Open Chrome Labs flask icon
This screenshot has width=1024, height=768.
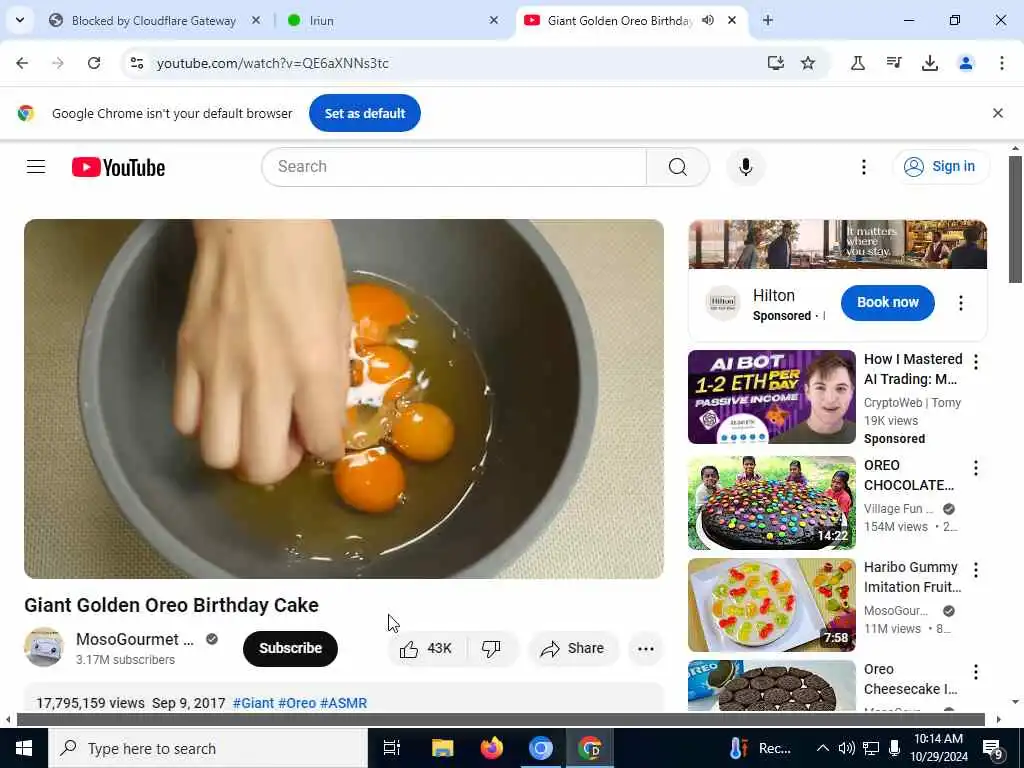tap(857, 63)
